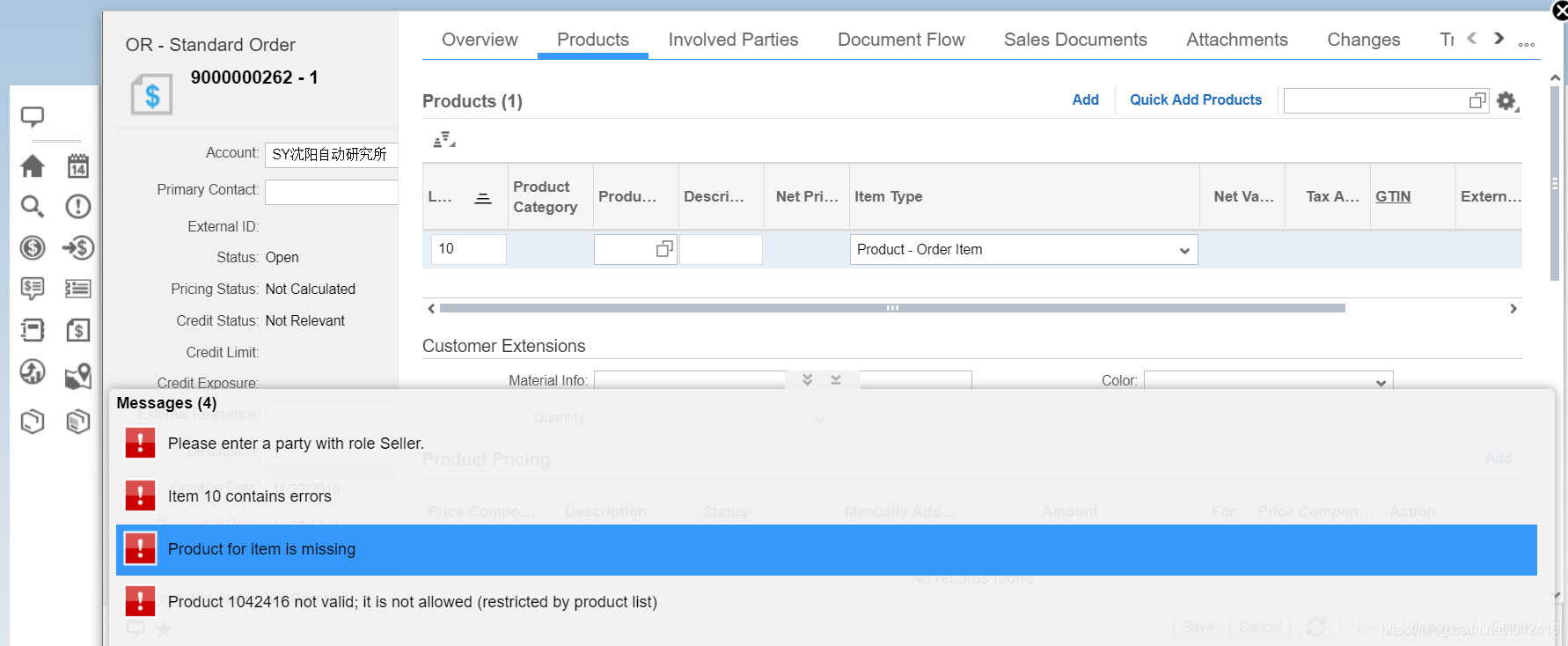Click the GTIN column header
This screenshot has width=1568, height=646.
[1393, 197]
